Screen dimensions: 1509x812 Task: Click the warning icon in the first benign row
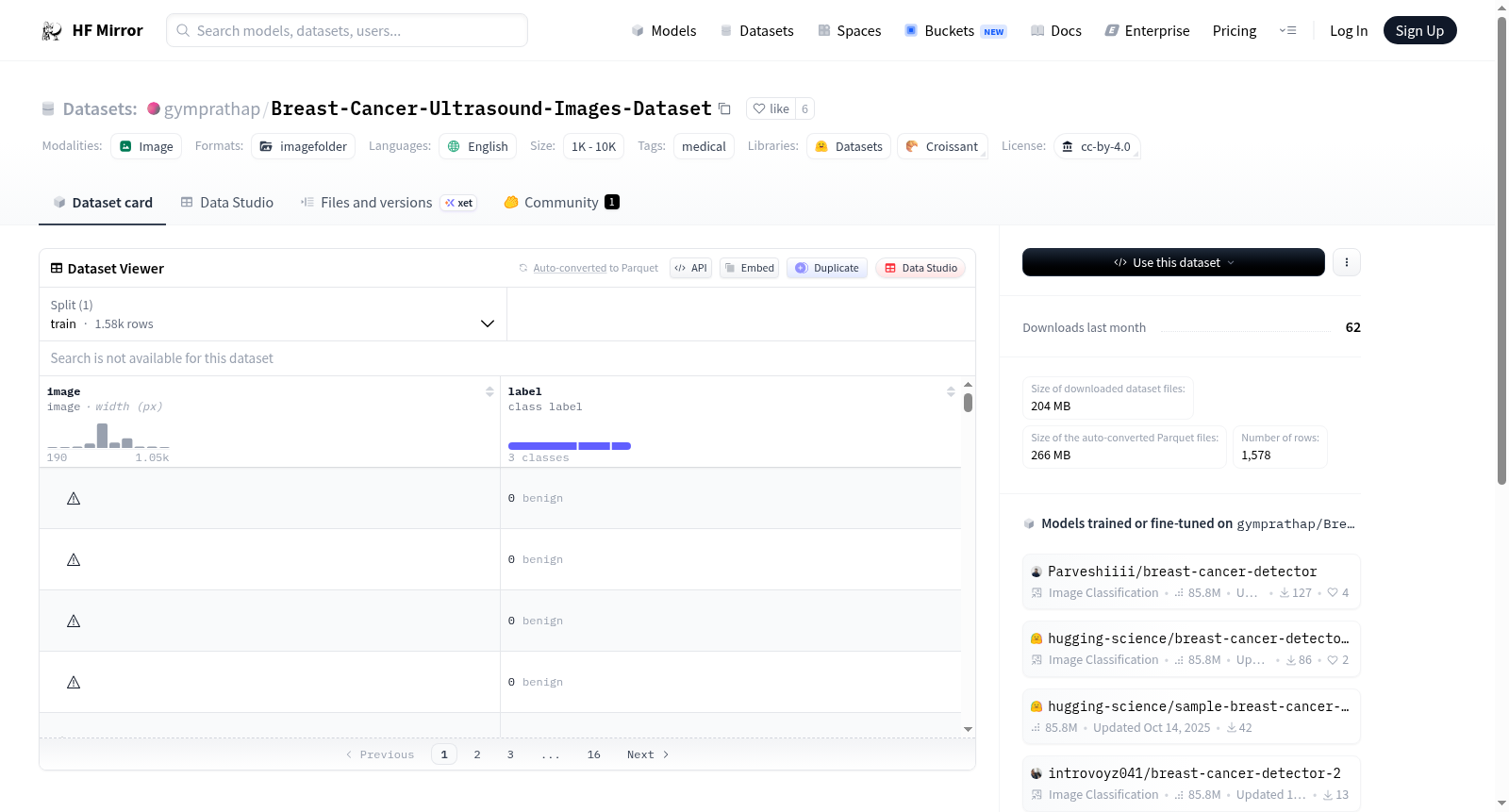pyautogui.click(x=74, y=498)
